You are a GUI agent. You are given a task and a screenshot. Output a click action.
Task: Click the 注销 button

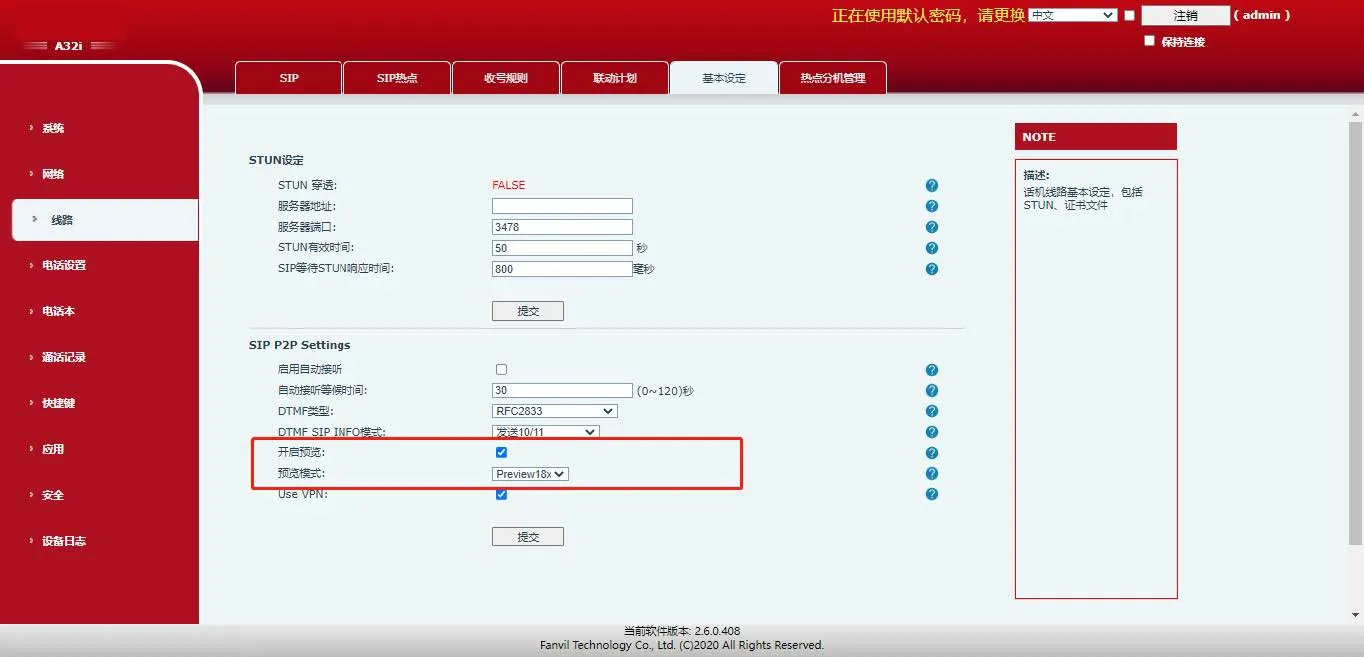pos(1184,15)
